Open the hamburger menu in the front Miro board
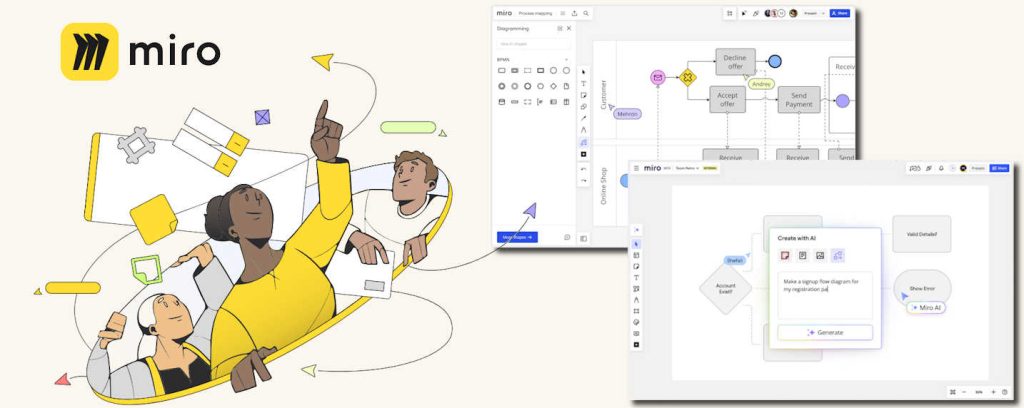This screenshot has height=408, width=1024. click(x=636, y=168)
